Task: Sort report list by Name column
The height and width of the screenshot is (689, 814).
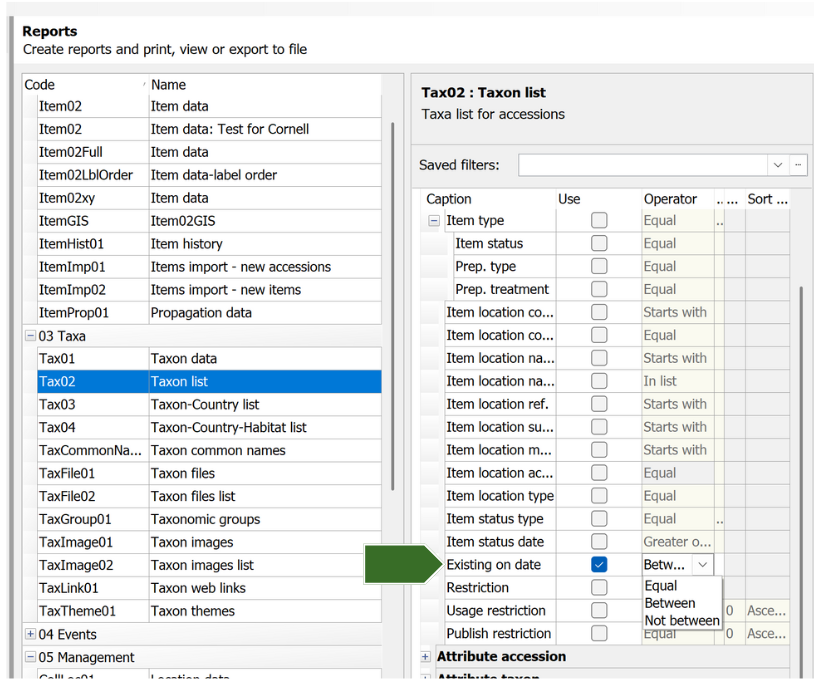Action: point(265,85)
